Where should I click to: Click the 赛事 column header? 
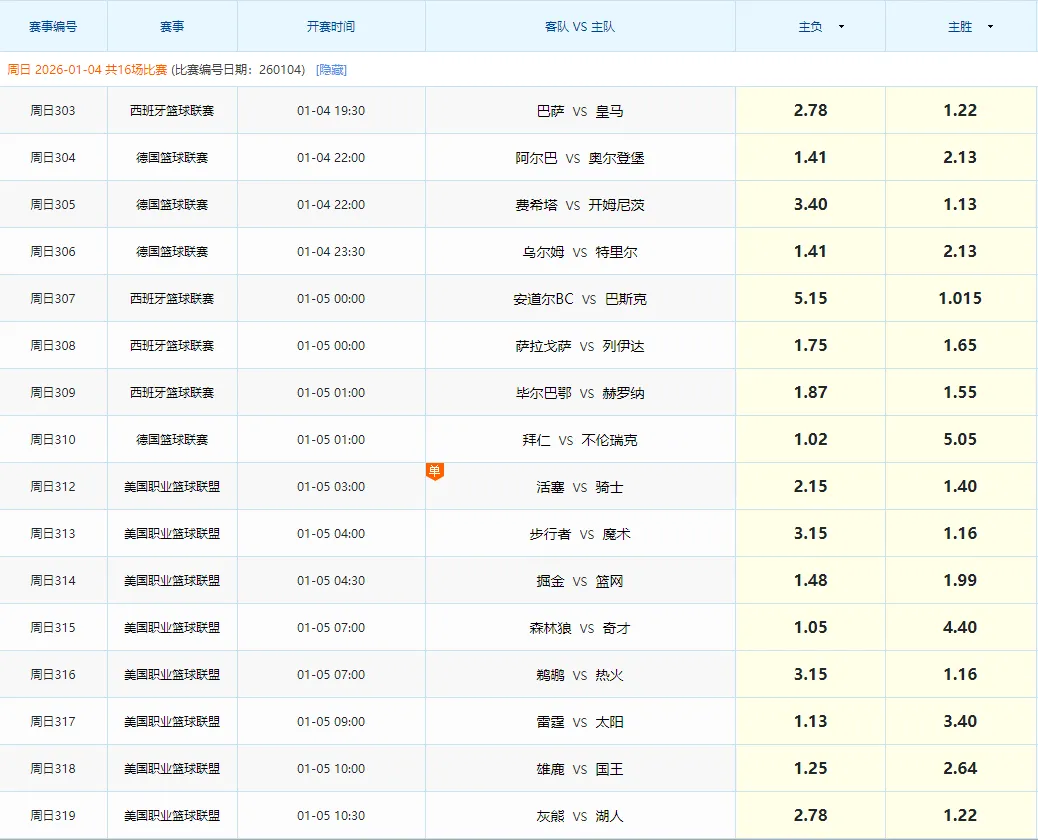coord(172,27)
